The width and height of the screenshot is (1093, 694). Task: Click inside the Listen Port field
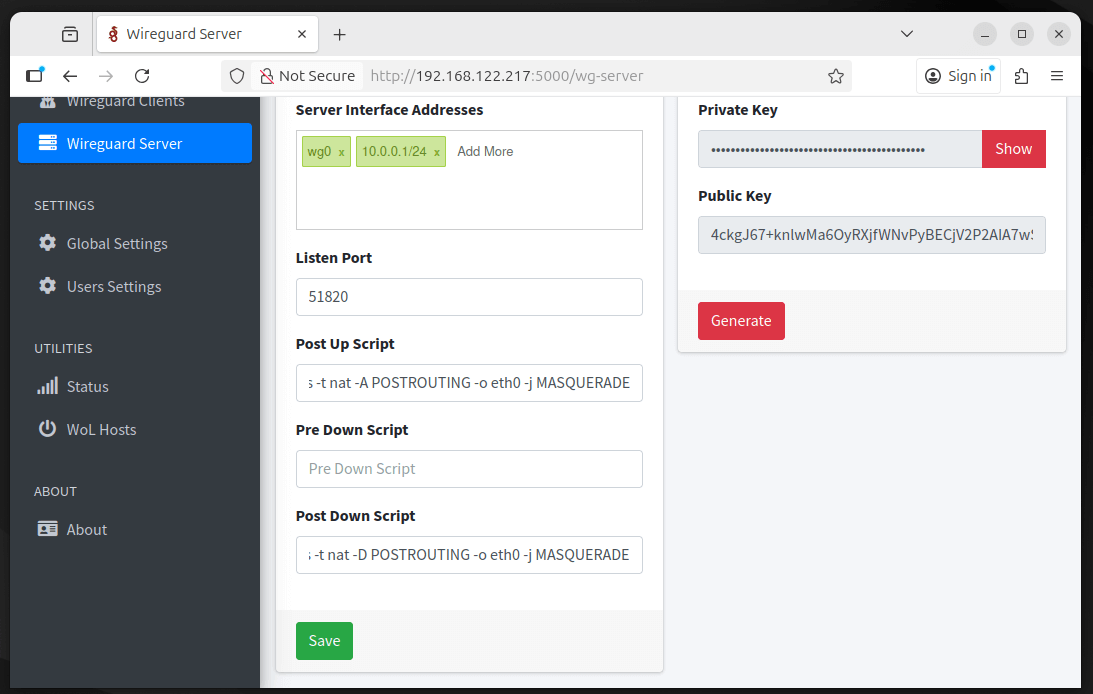tap(469, 297)
